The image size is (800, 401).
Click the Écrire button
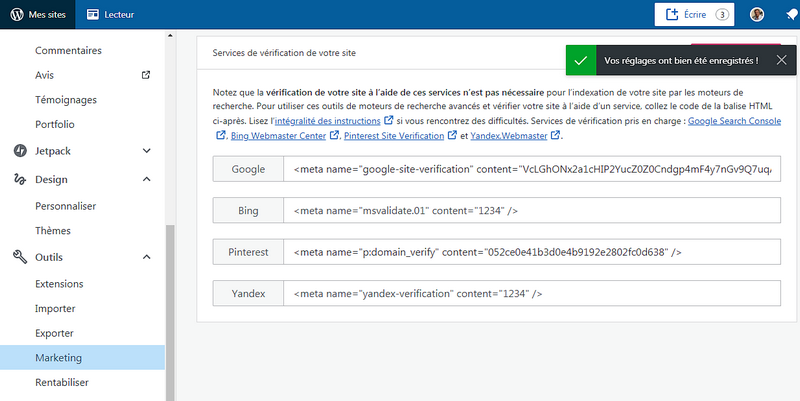coord(694,15)
